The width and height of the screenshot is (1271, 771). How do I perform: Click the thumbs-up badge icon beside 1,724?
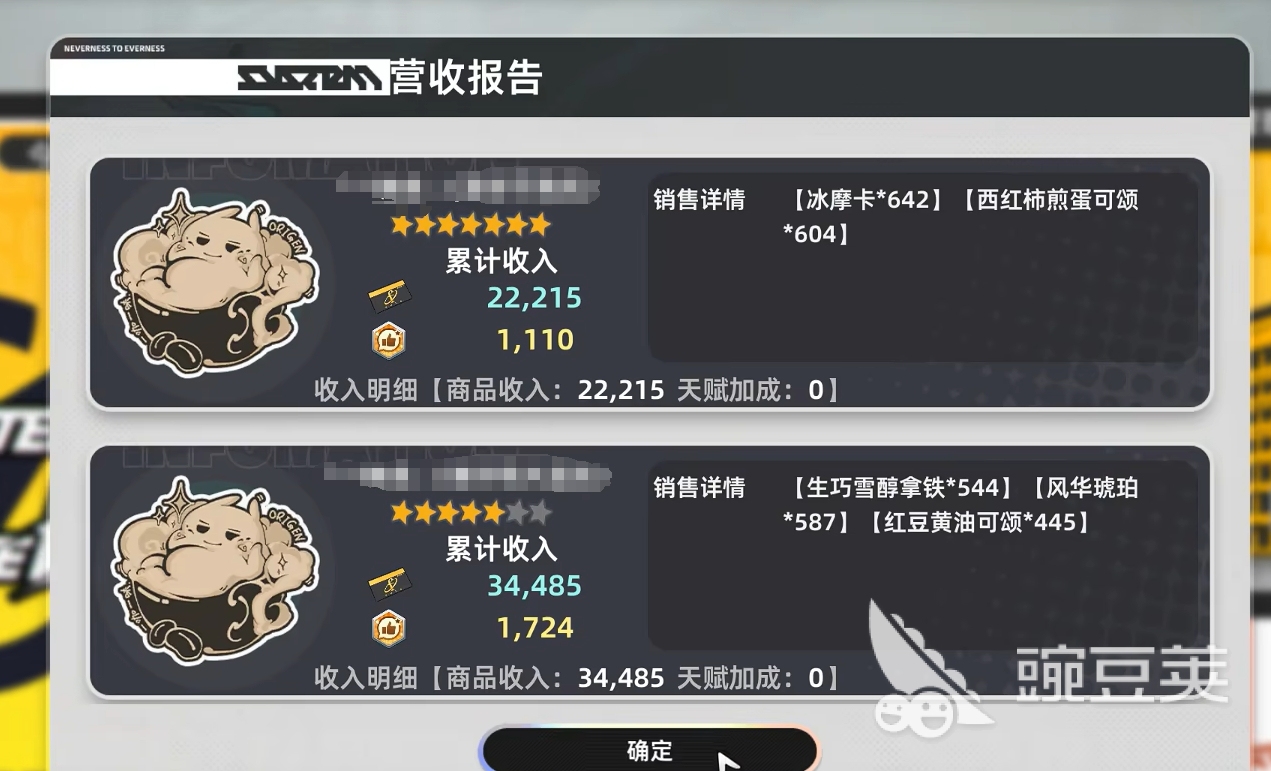click(388, 628)
